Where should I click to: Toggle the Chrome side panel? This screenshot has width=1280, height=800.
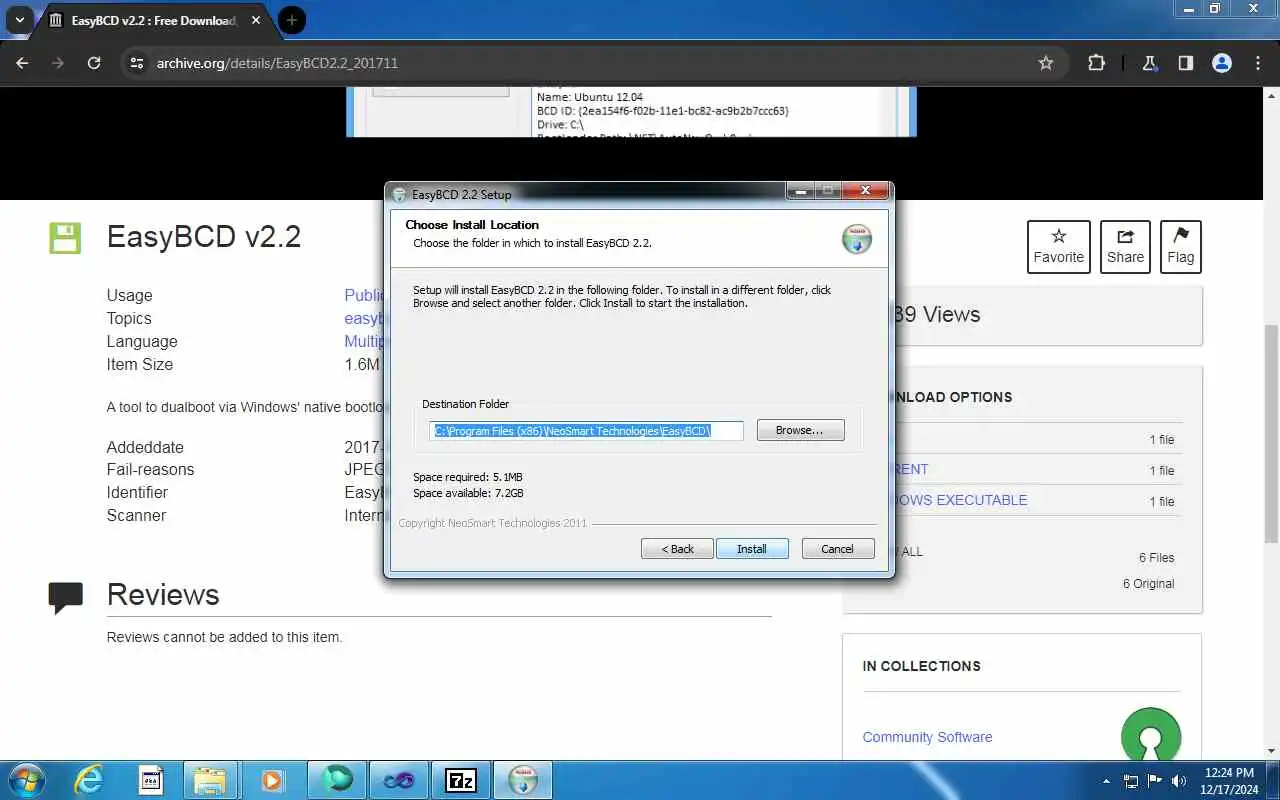tap(1186, 63)
